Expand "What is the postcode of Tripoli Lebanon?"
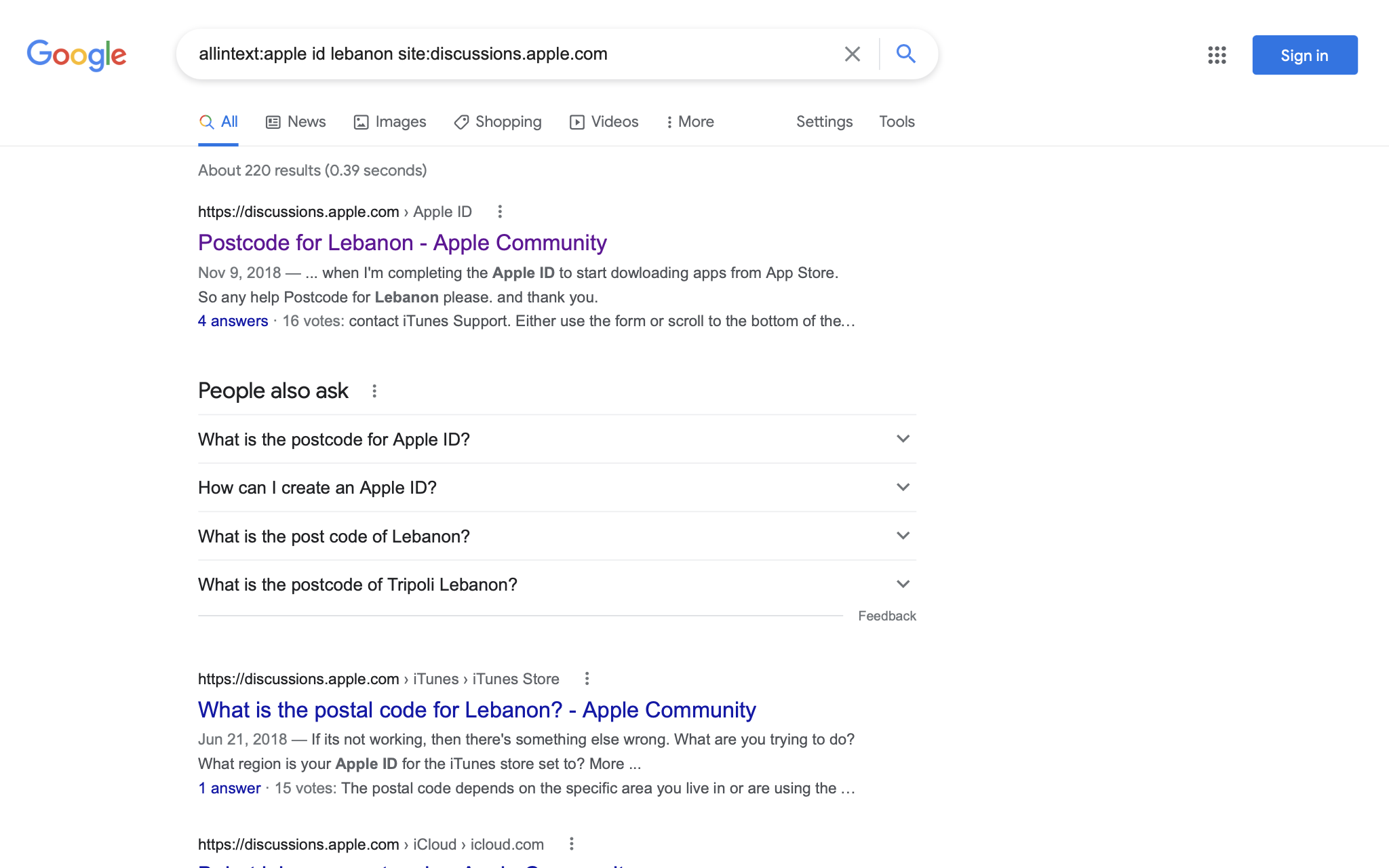Viewport: 1389px width, 868px height. coord(903,584)
